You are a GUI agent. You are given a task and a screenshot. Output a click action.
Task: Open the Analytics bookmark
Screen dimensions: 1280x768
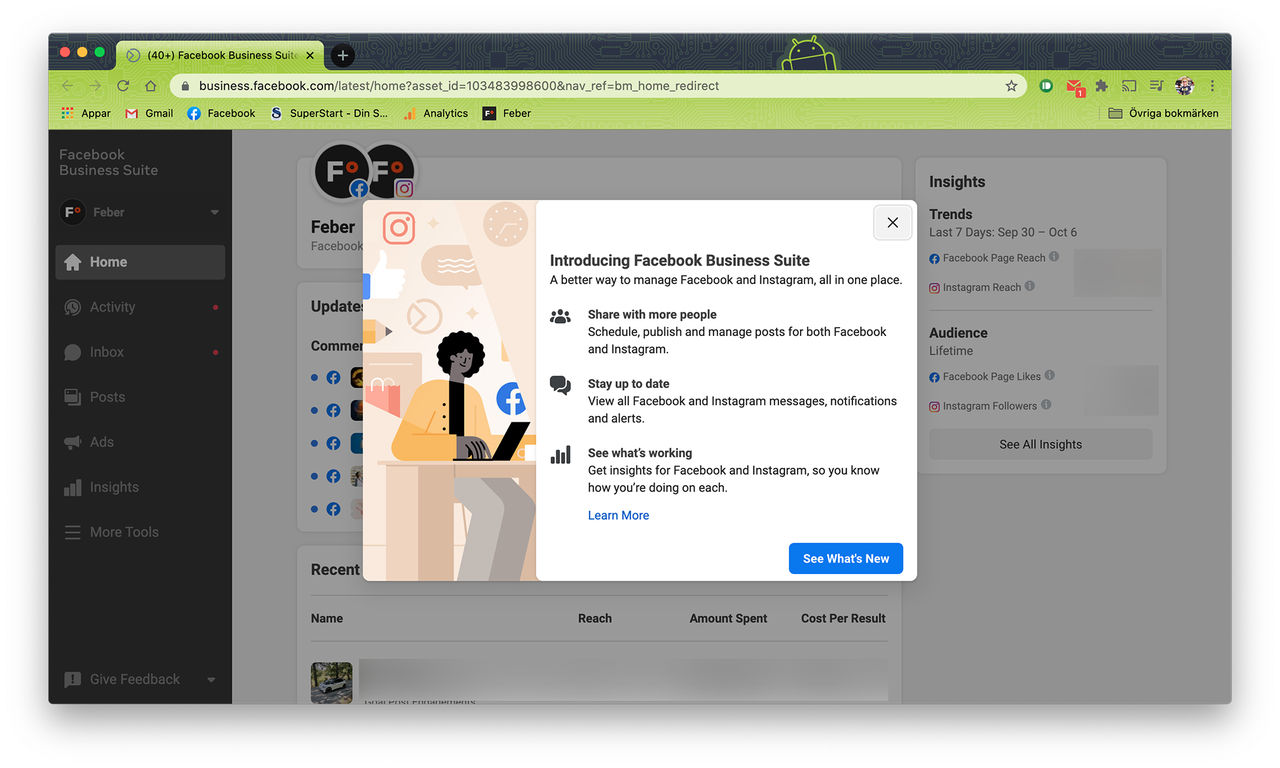(436, 114)
